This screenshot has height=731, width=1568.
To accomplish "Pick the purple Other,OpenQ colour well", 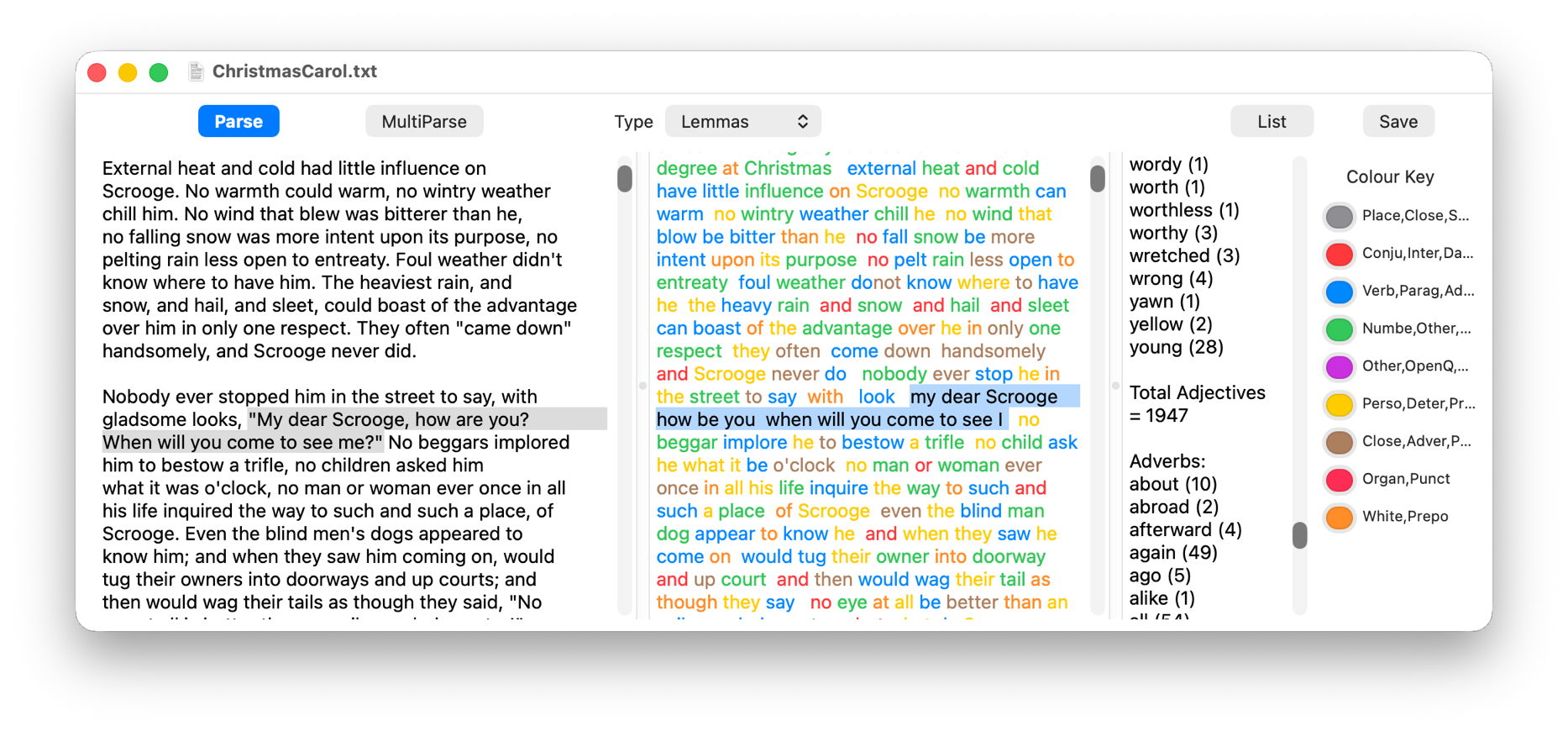I will [x=1339, y=366].
